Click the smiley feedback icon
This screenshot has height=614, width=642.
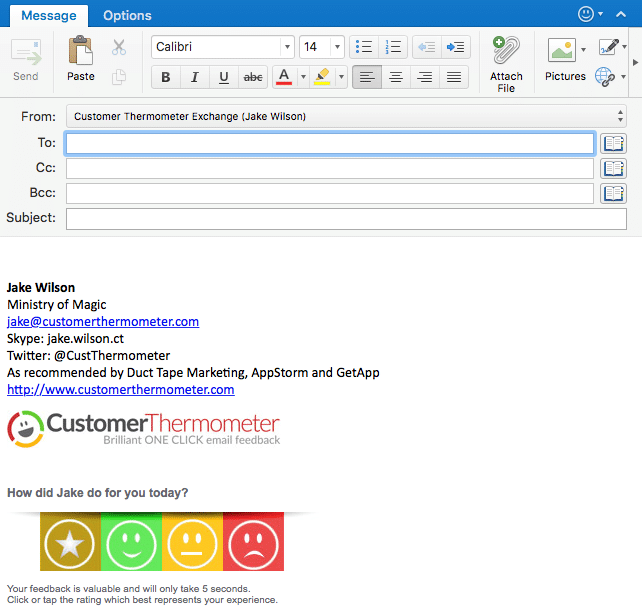coord(585,14)
